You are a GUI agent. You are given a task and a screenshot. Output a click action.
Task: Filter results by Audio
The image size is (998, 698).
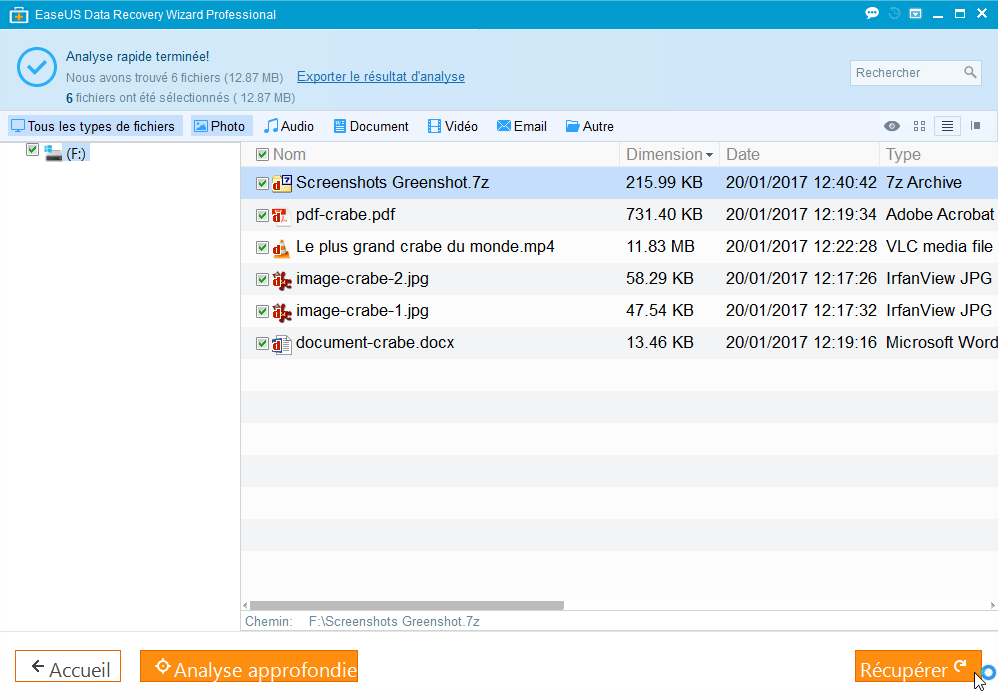289,126
